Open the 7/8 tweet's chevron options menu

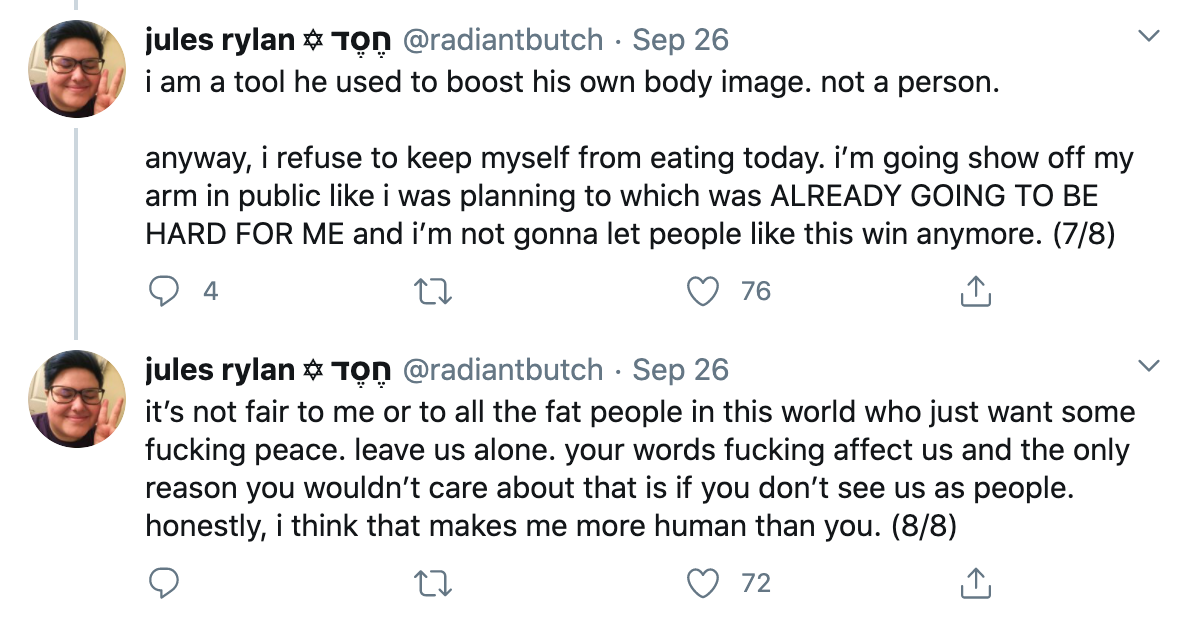1148,36
